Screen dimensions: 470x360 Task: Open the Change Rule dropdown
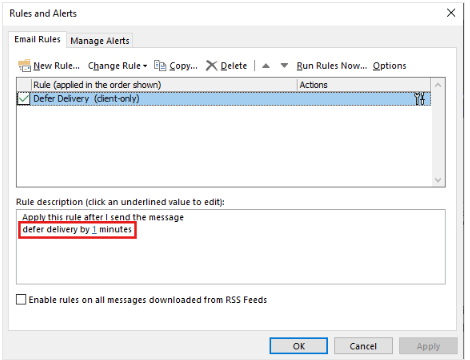pyautogui.click(x=117, y=66)
